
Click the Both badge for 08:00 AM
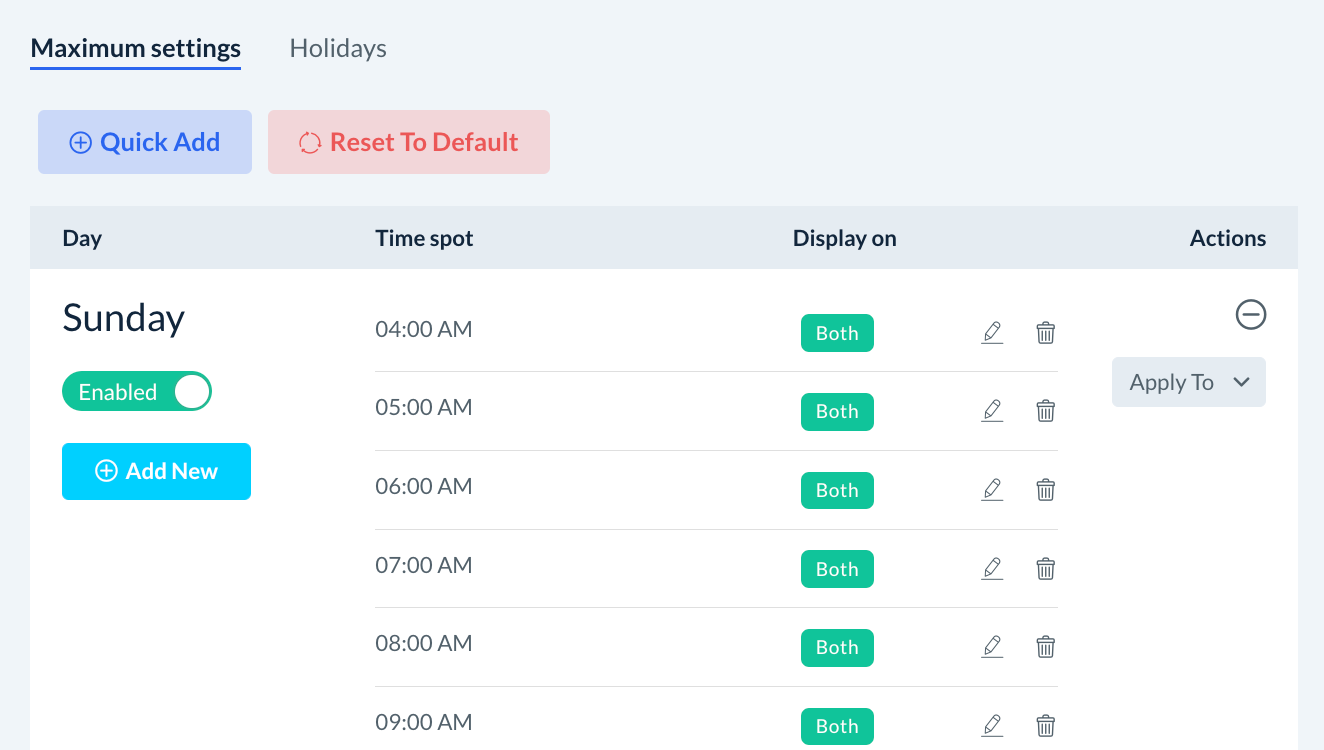(837, 648)
